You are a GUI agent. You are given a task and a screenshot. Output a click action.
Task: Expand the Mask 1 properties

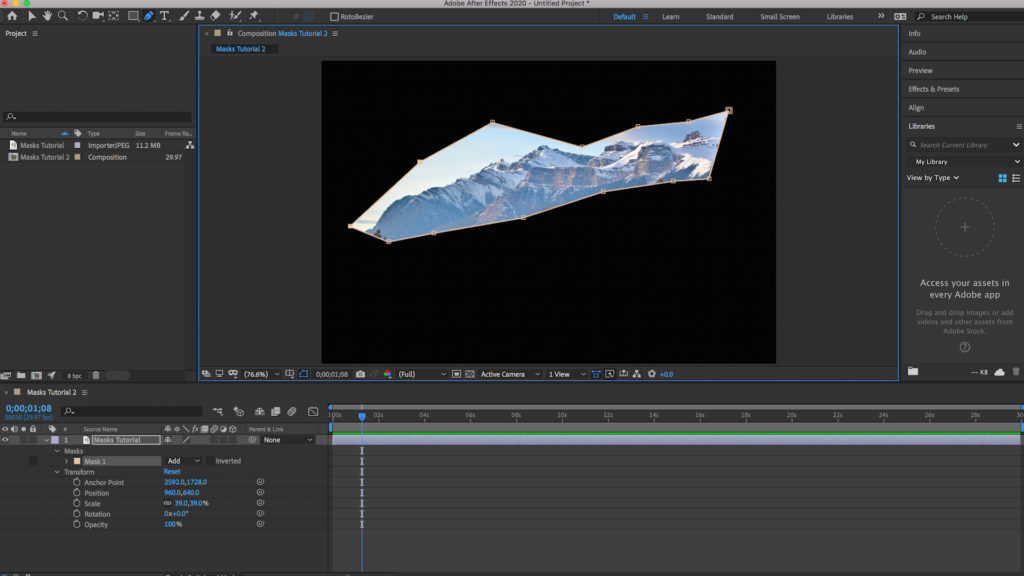click(x=67, y=461)
